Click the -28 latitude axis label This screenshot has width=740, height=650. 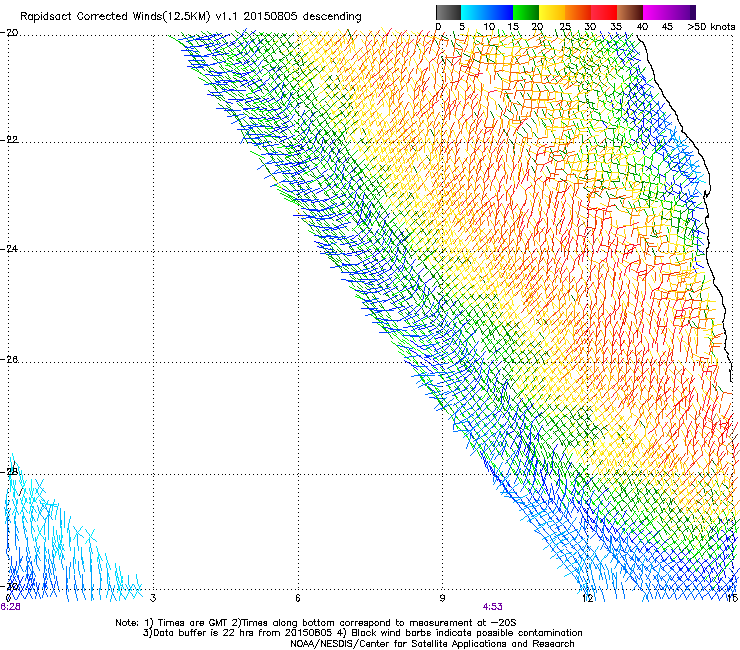[9, 472]
